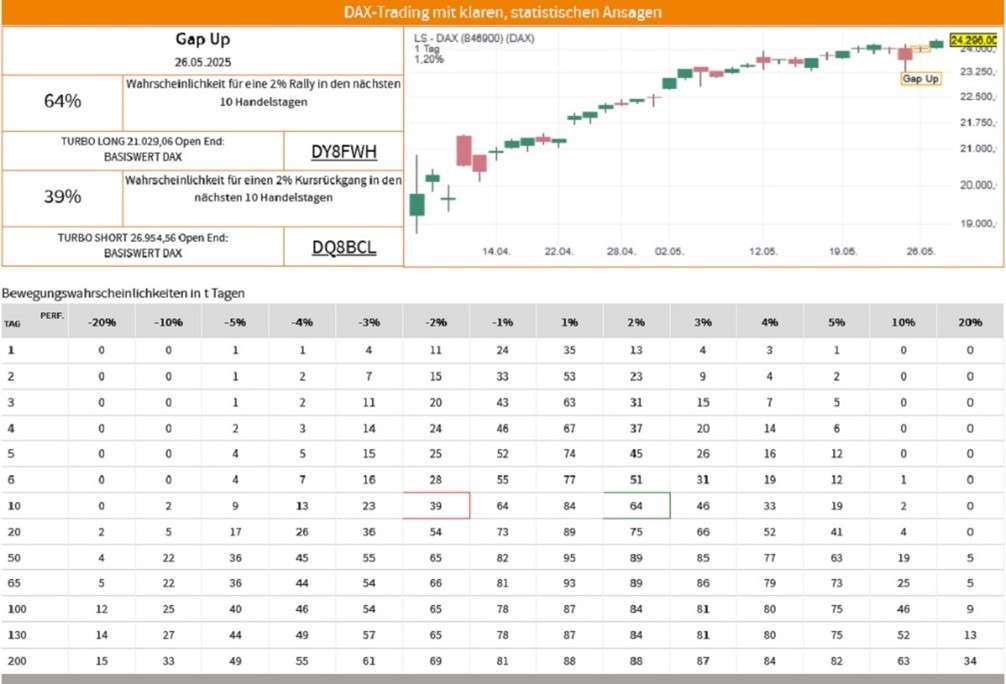1006x684 pixels.
Task: Click value 34 in row 200 under 20%
Action: tap(970, 661)
